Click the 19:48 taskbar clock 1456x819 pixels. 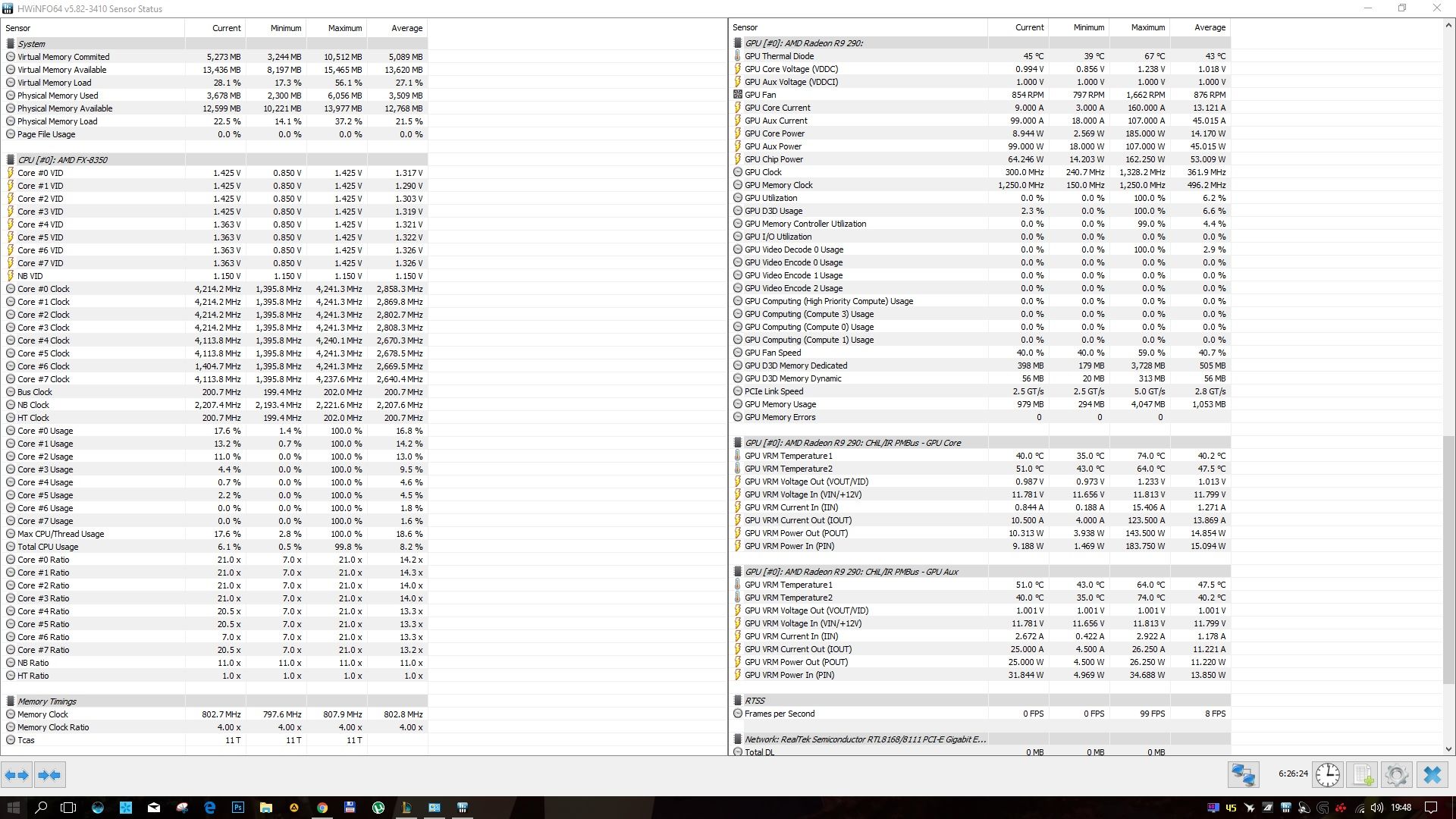1401,808
